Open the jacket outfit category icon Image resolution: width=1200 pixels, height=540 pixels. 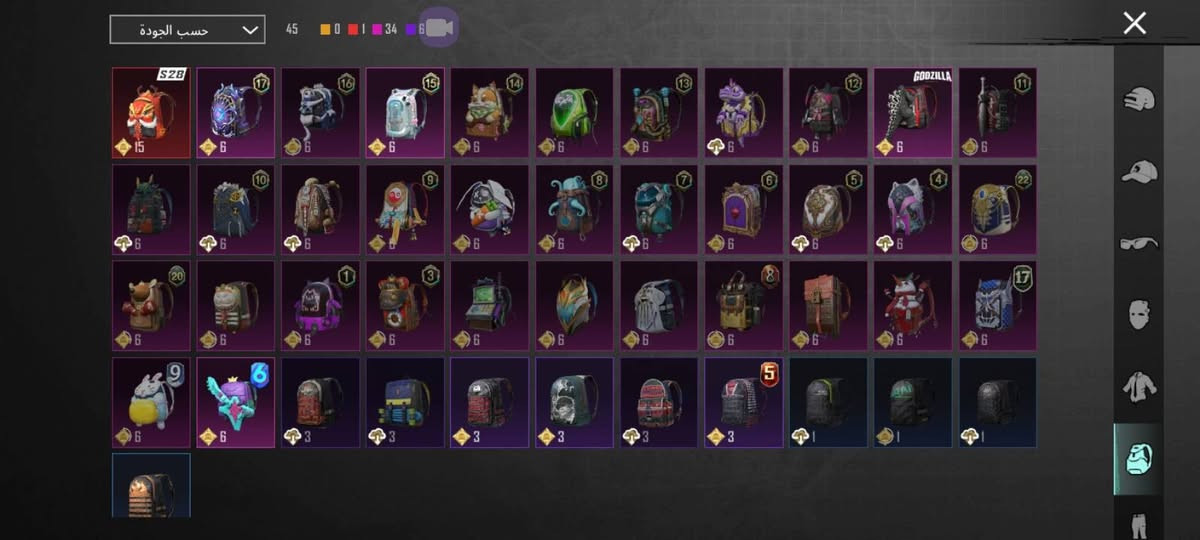1139,386
